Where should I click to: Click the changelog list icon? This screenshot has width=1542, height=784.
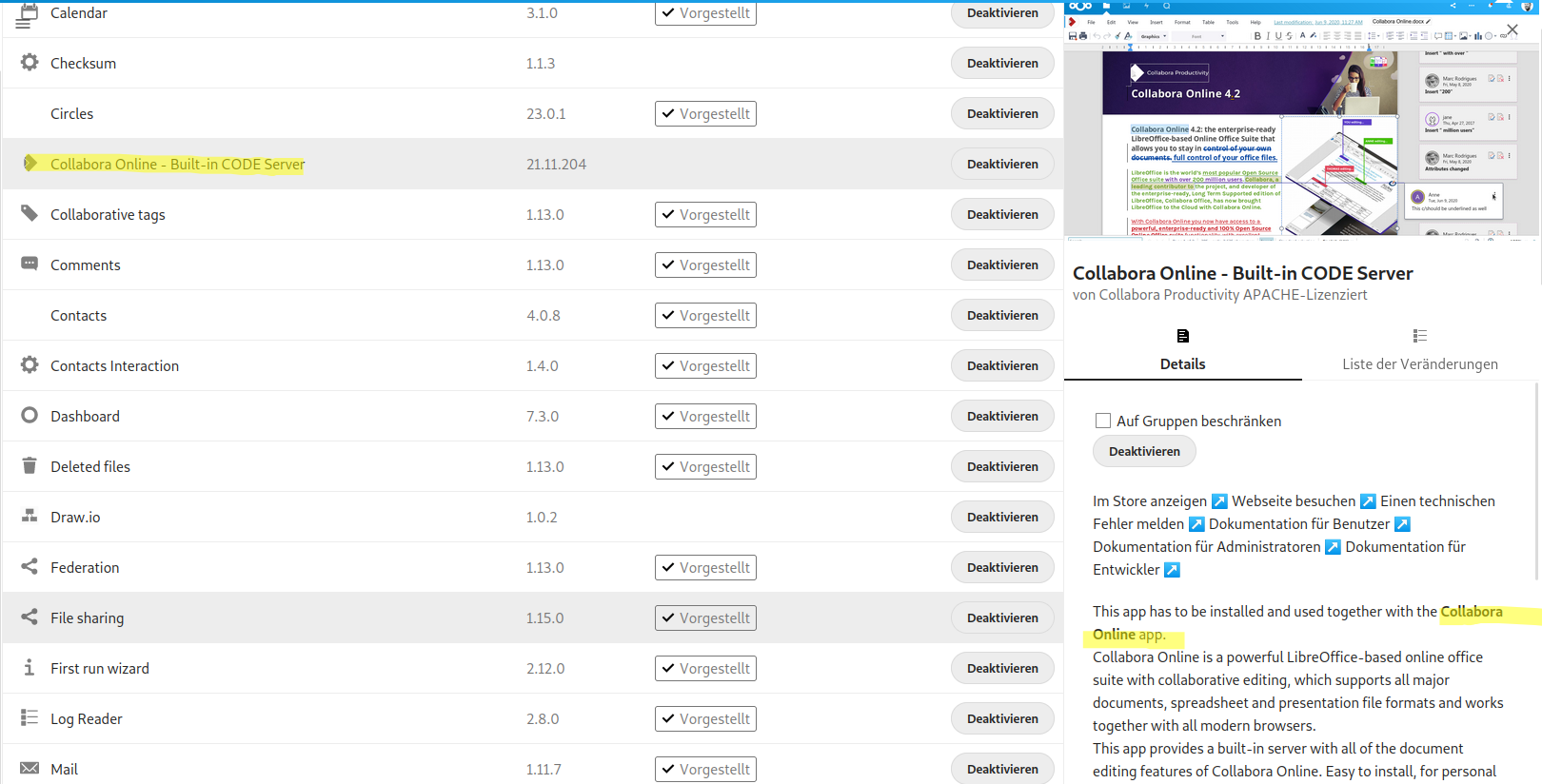point(1419,336)
